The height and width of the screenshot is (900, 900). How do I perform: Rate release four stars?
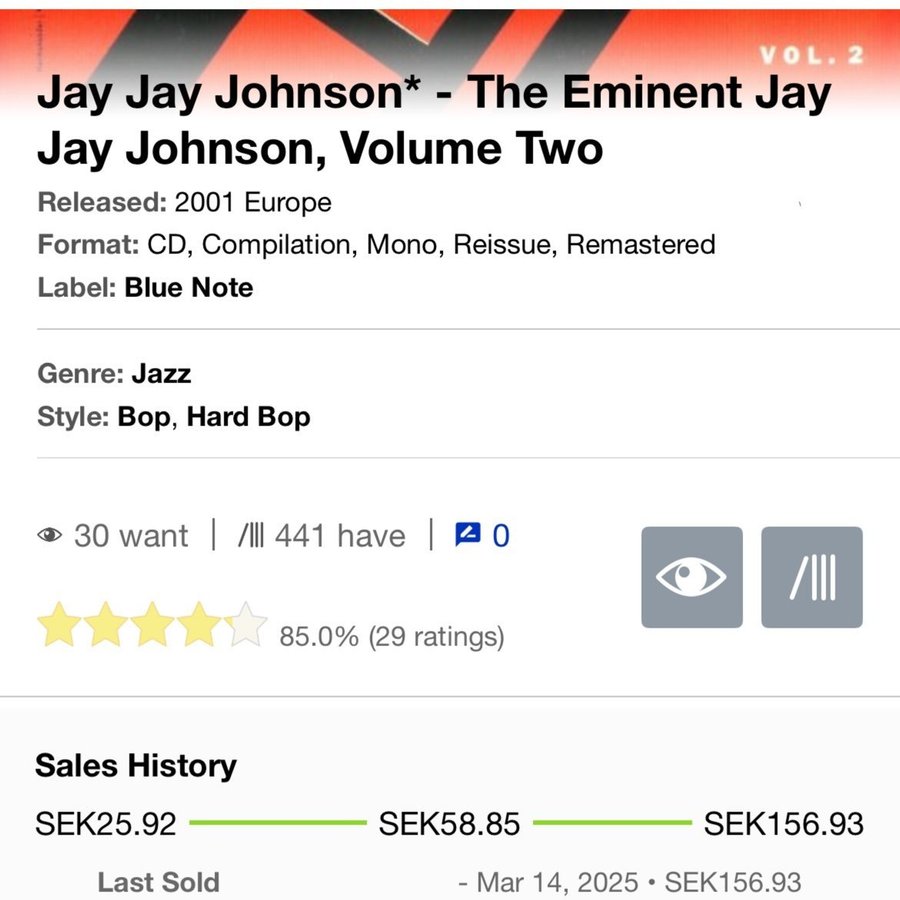[x=199, y=625]
